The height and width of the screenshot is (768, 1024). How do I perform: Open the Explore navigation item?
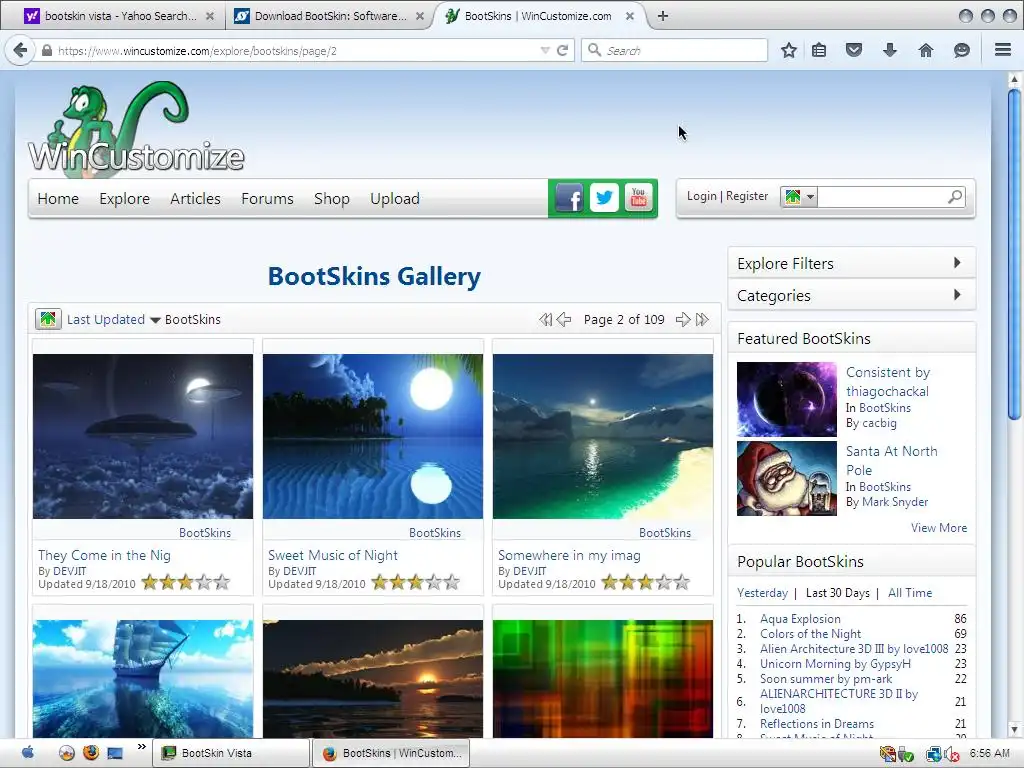pyautogui.click(x=125, y=199)
